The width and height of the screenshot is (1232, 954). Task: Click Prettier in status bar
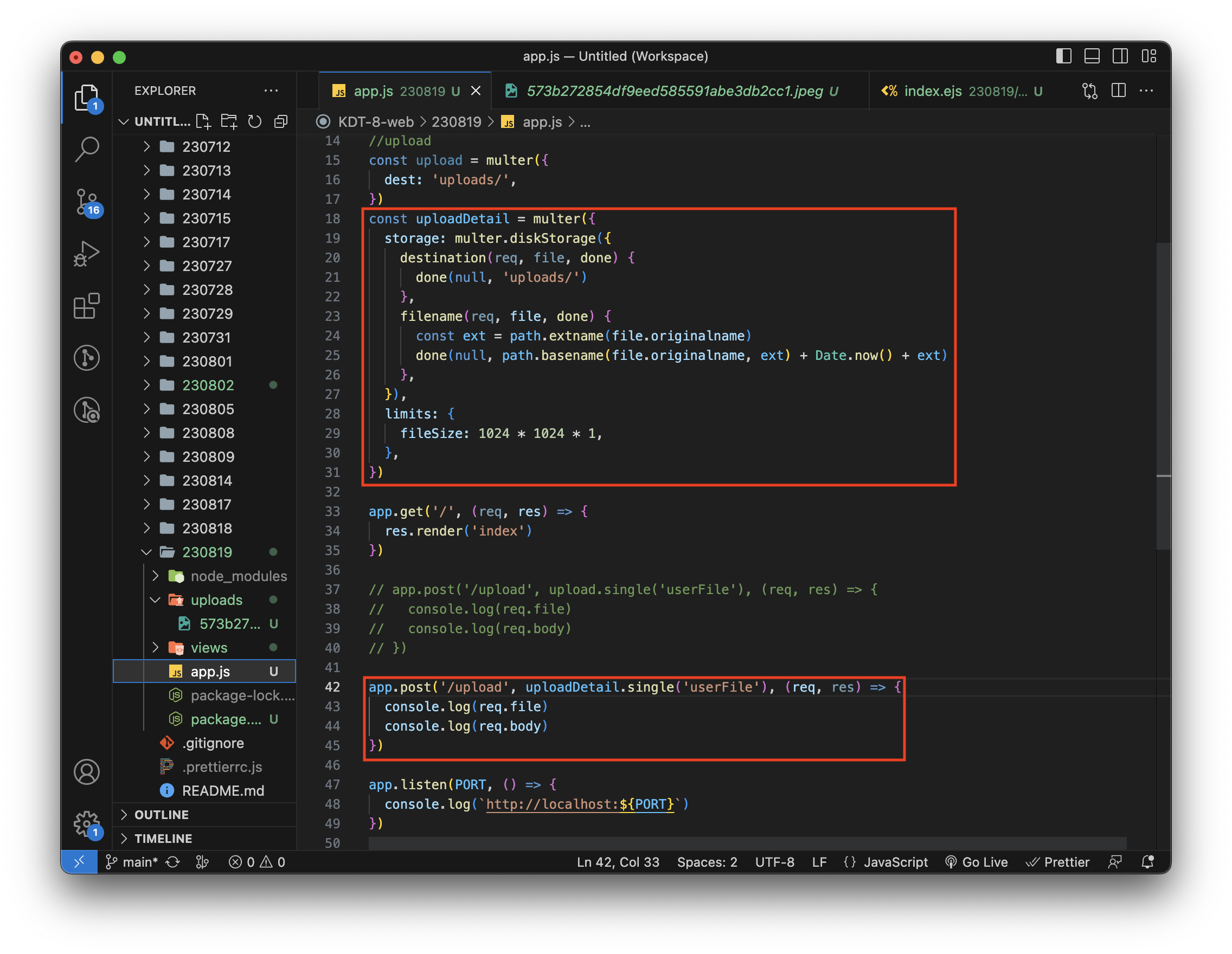pos(1058,861)
